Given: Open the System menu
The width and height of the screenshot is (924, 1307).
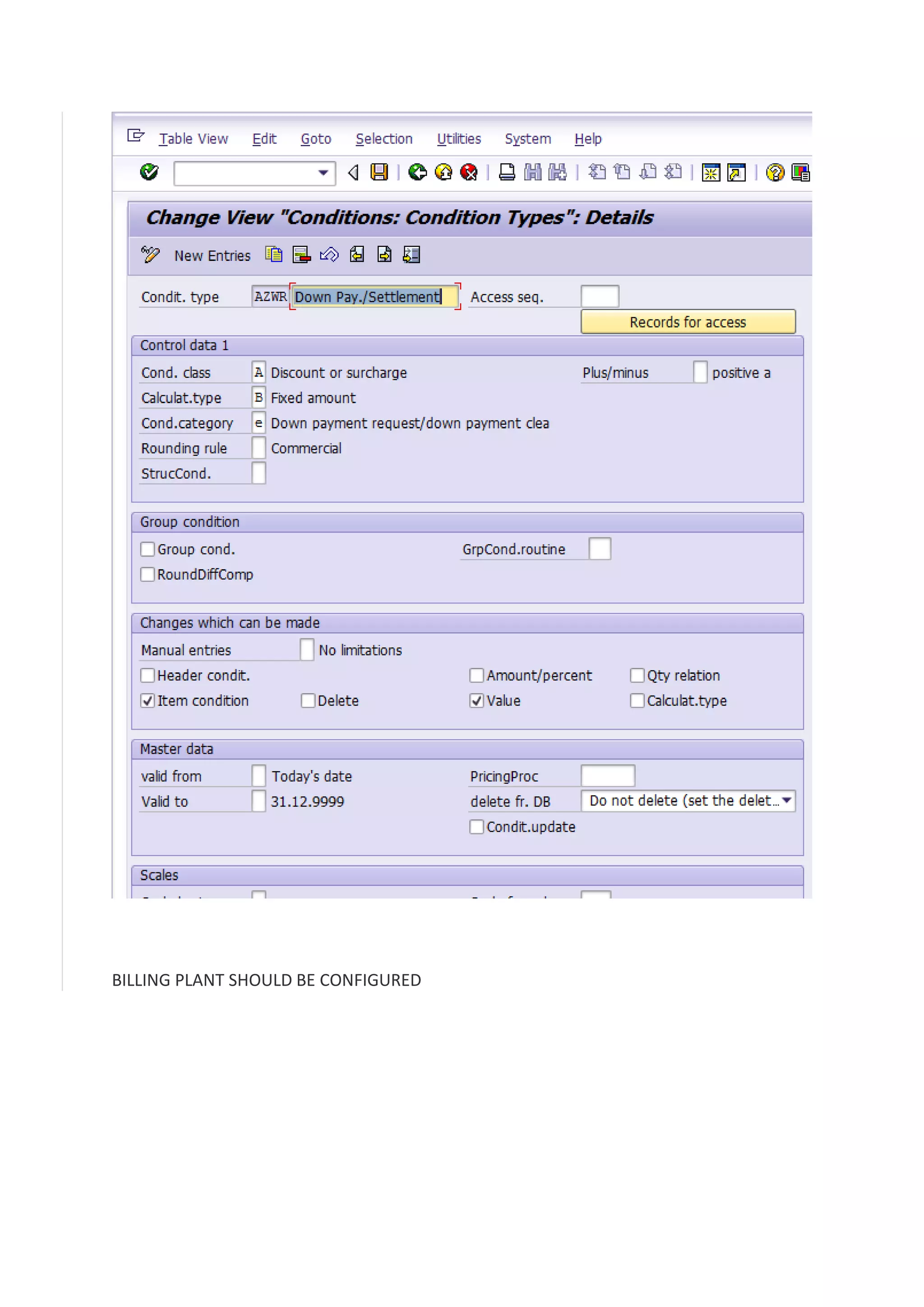Looking at the screenshot, I should click(x=528, y=139).
